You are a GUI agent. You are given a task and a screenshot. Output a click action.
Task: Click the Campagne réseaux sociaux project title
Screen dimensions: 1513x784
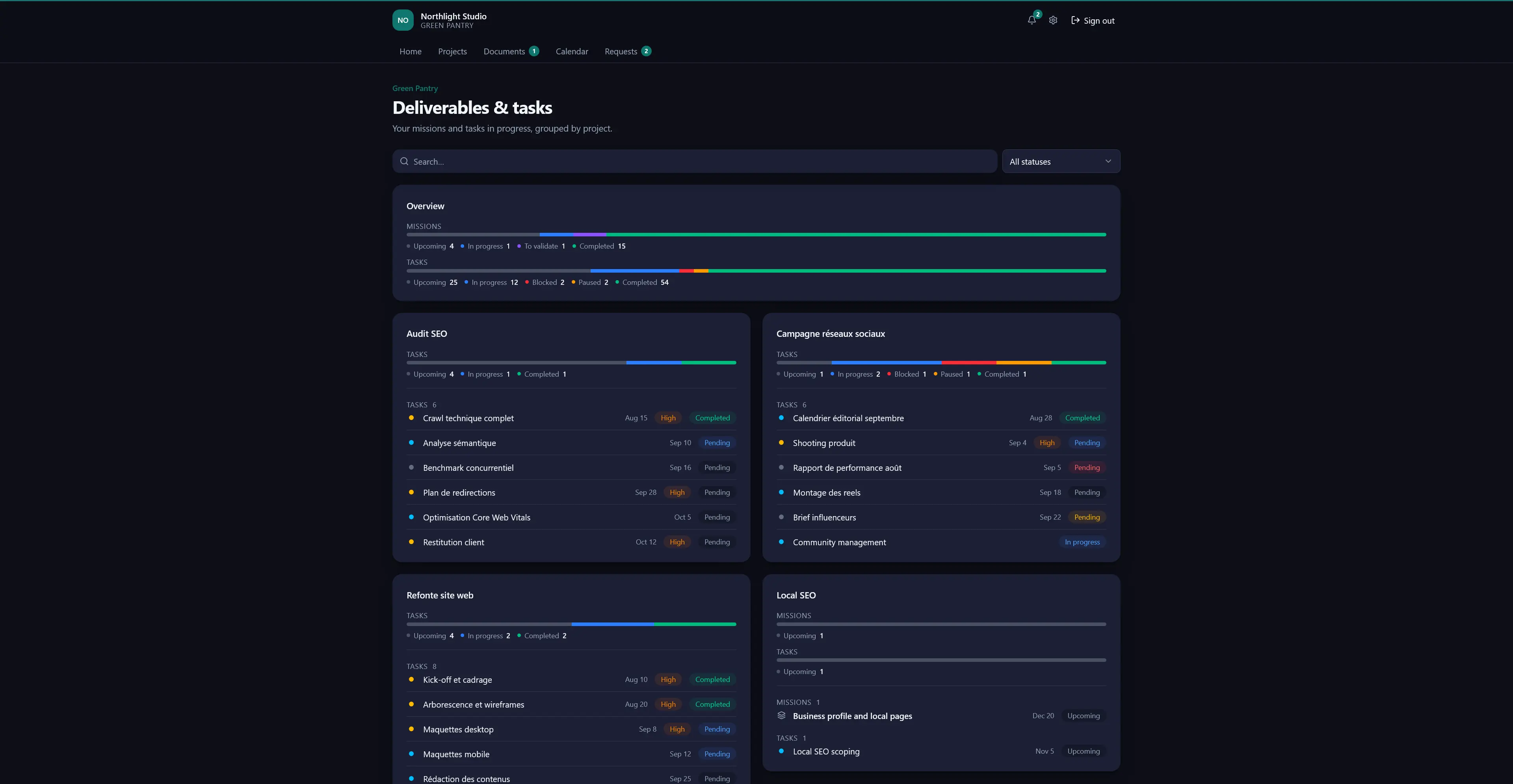831,334
